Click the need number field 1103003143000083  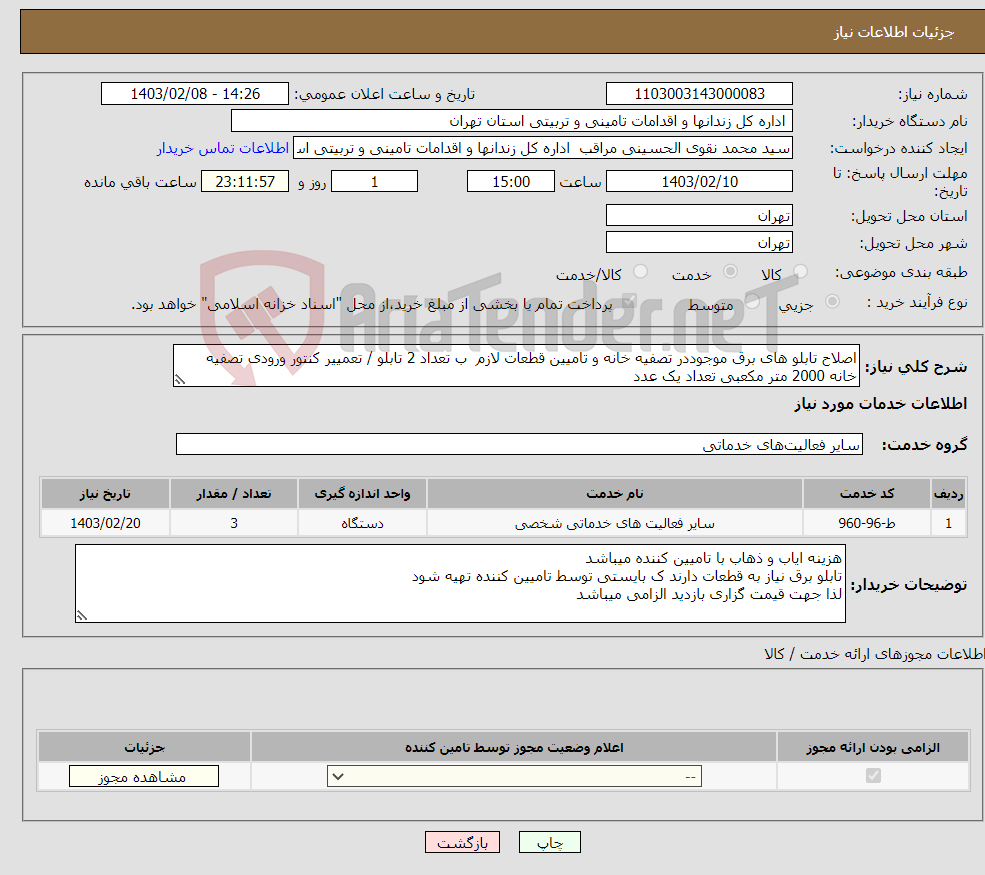click(699, 94)
